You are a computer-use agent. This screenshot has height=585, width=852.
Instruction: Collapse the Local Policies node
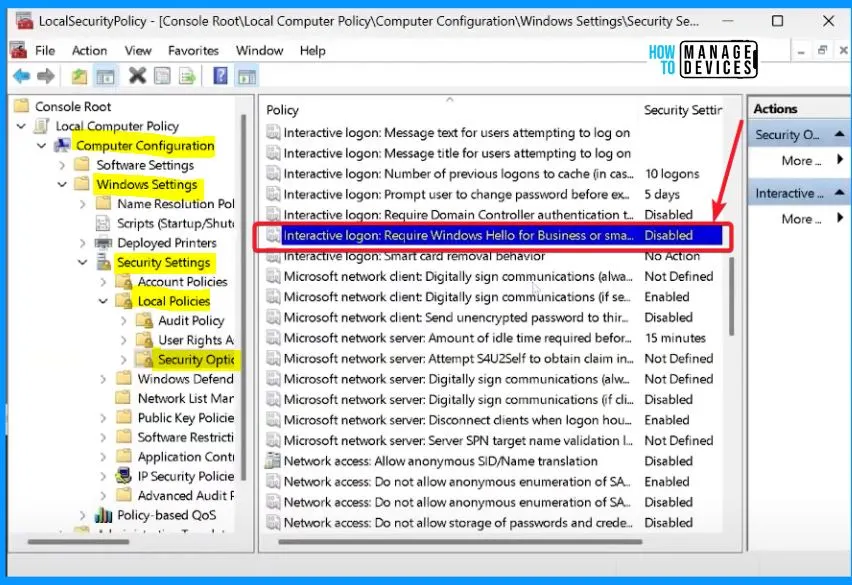(x=103, y=301)
